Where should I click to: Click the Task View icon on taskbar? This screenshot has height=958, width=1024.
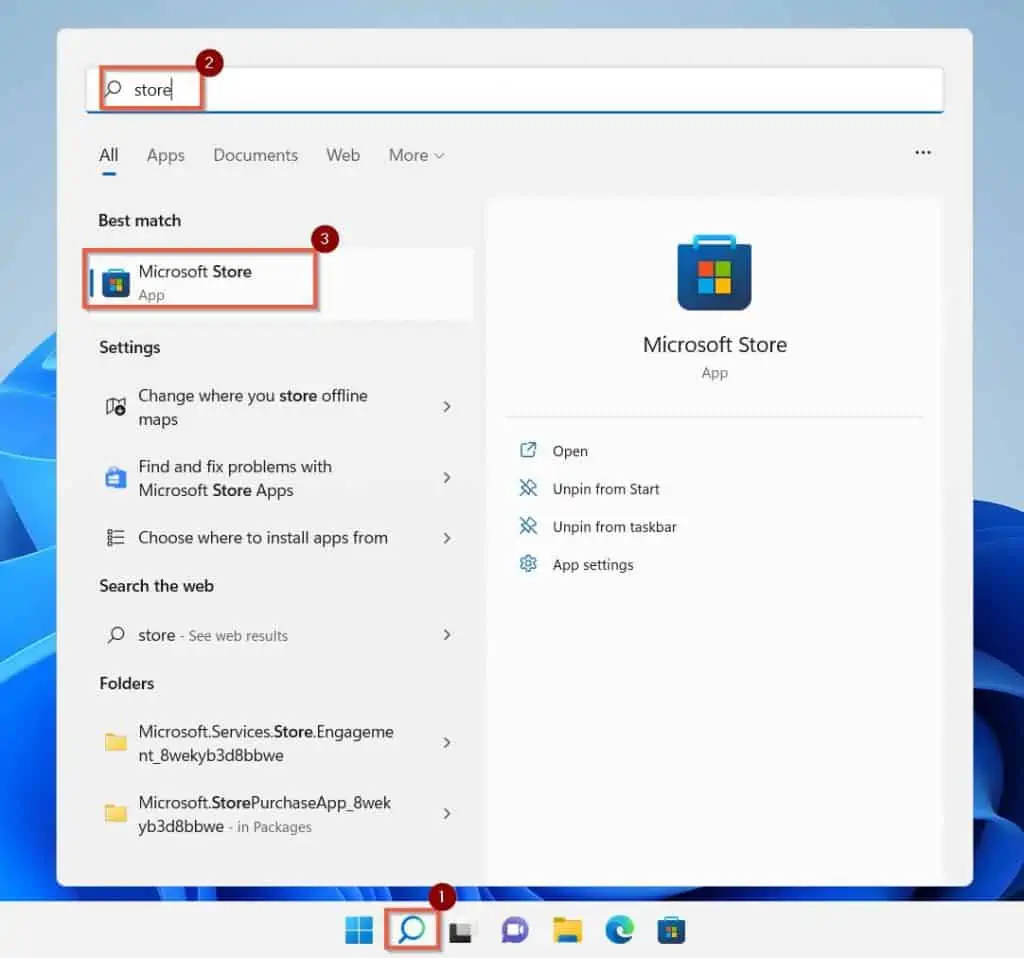tap(463, 930)
